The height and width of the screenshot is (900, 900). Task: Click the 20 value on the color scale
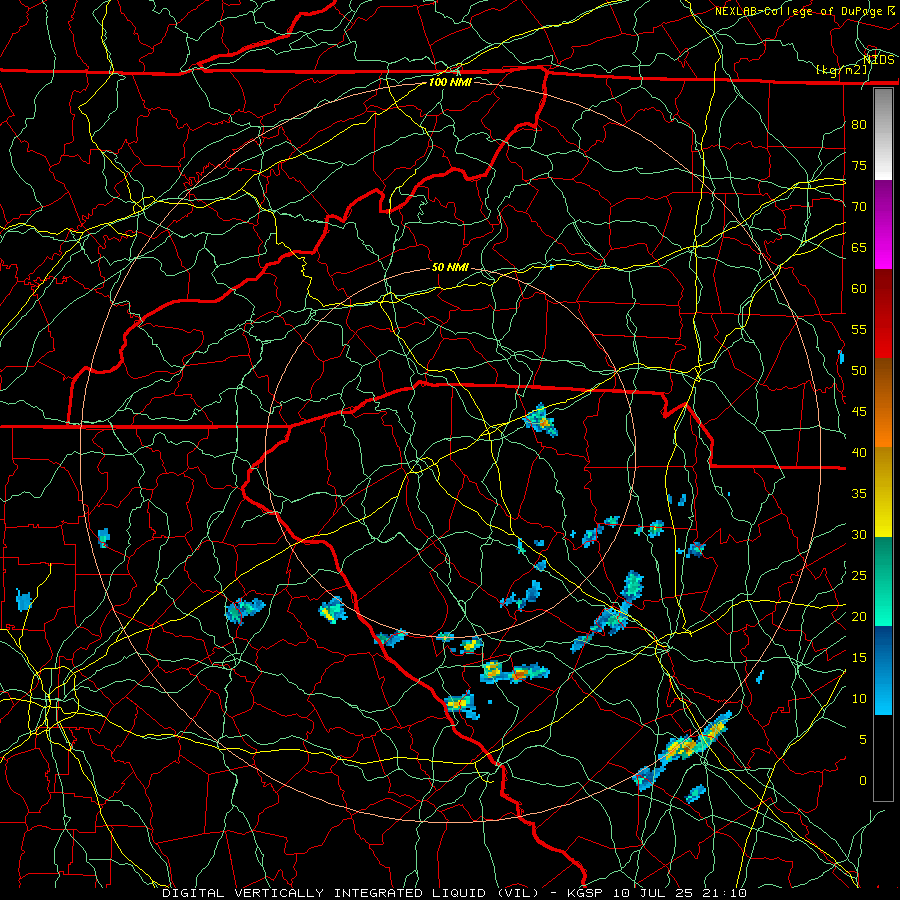pyautogui.click(x=859, y=617)
